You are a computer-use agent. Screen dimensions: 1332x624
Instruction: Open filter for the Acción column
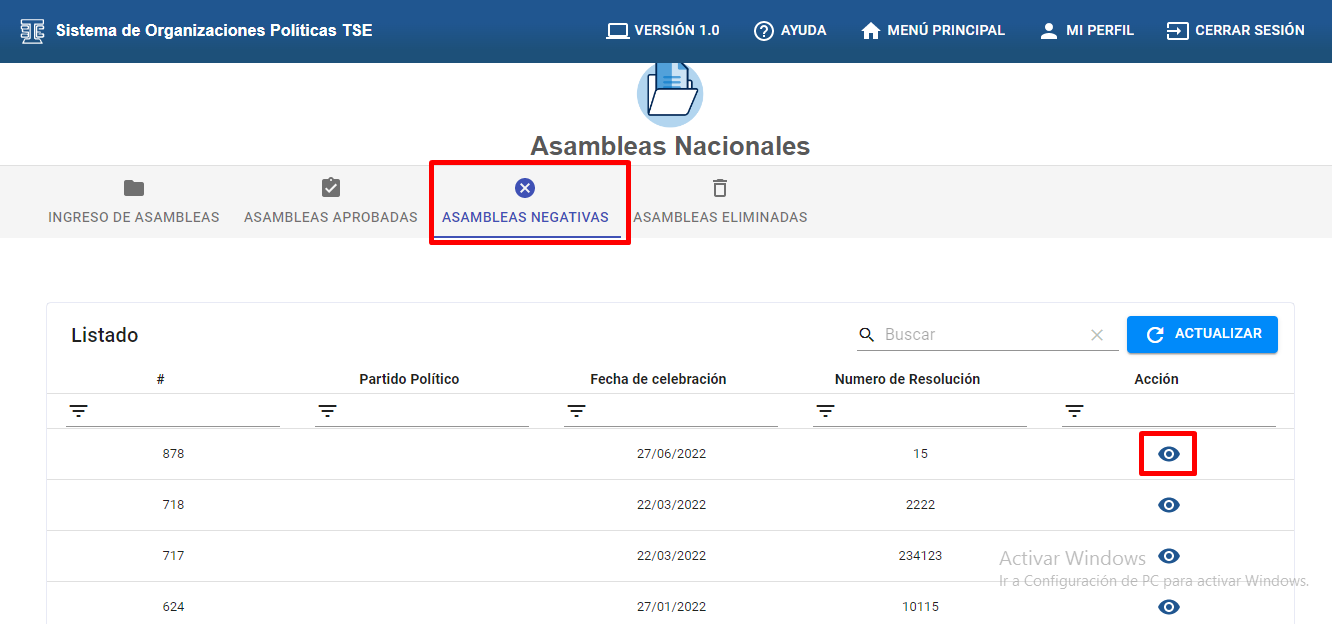click(1074, 411)
